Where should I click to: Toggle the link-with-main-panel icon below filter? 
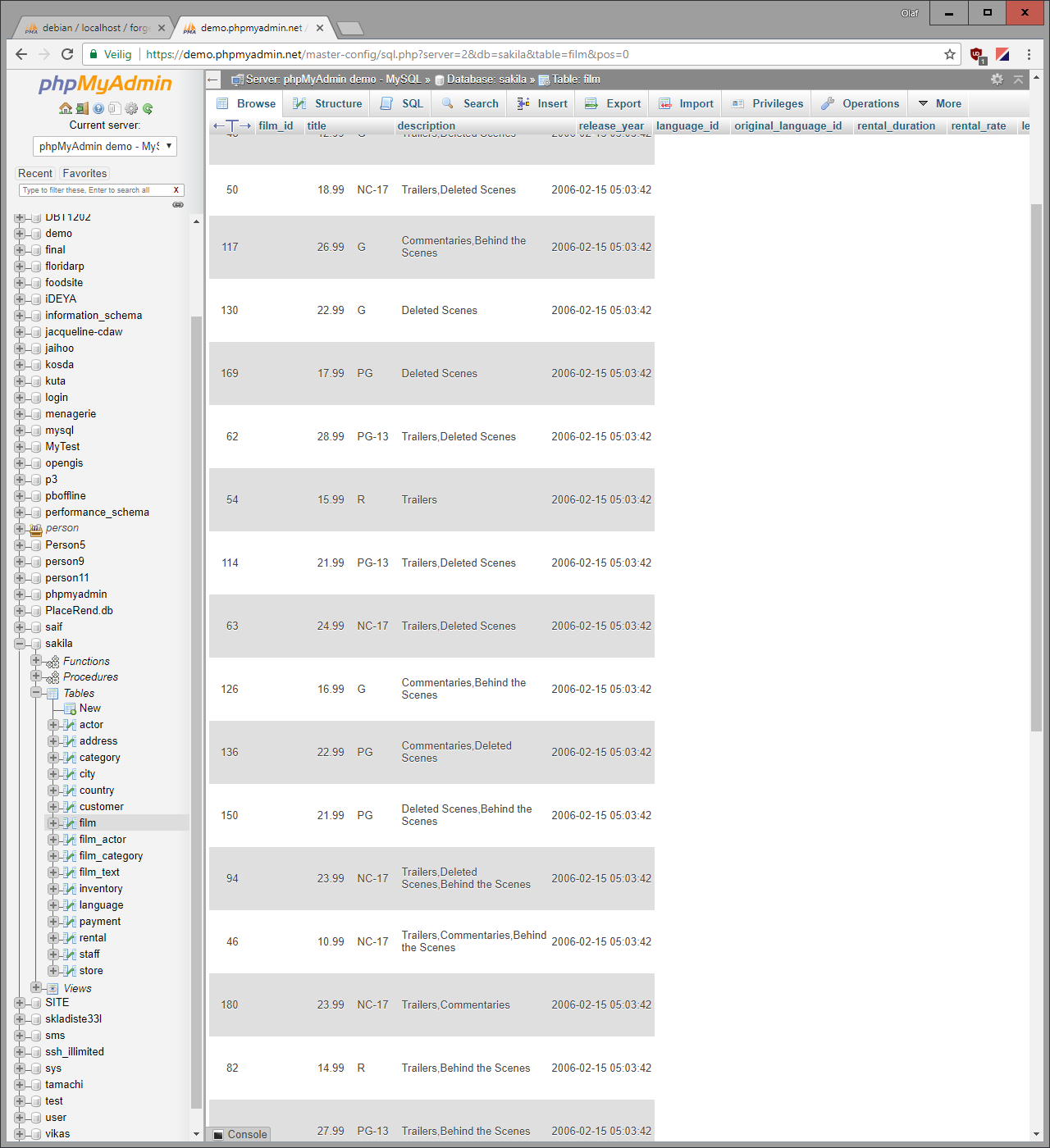click(178, 204)
